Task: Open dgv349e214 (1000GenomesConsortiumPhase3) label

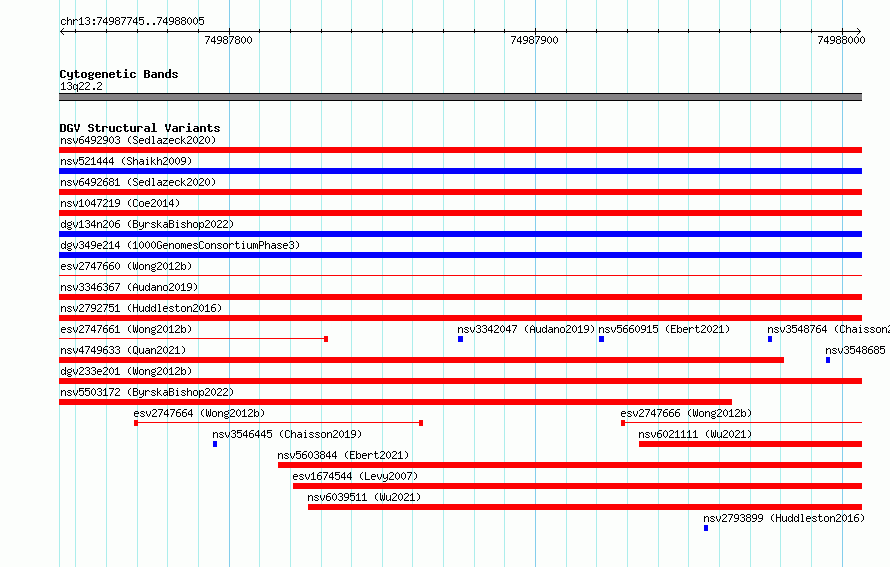Action: 180,245
